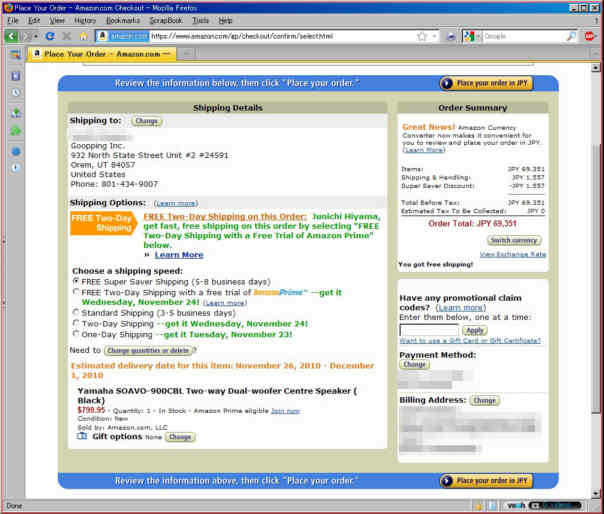Image resolution: width=604 pixels, height=514 pixels.
Task: Open the back/forward history dropdown arrow
Action: [x=36, y=36]
